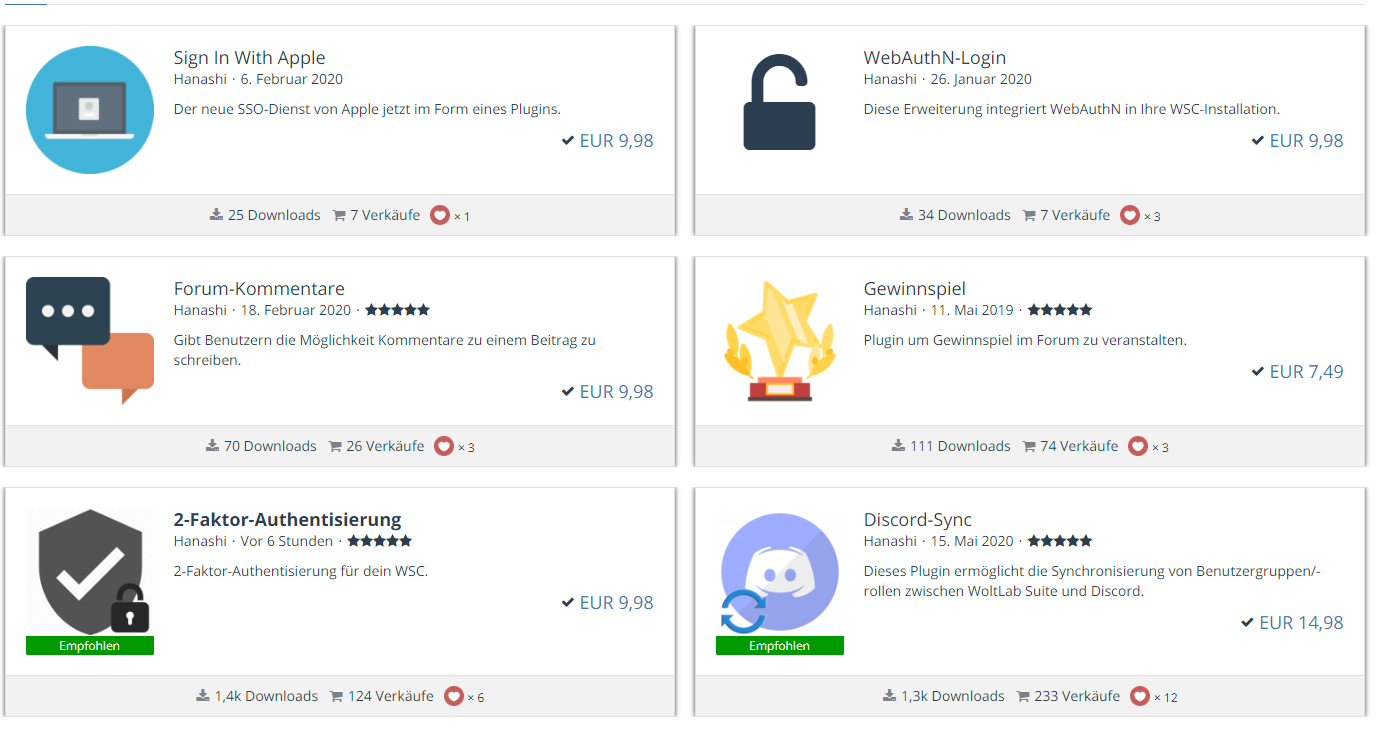Click the heart icon under WebAuthN-Login
1381x737 pixels.
[x=1130, y=215]
